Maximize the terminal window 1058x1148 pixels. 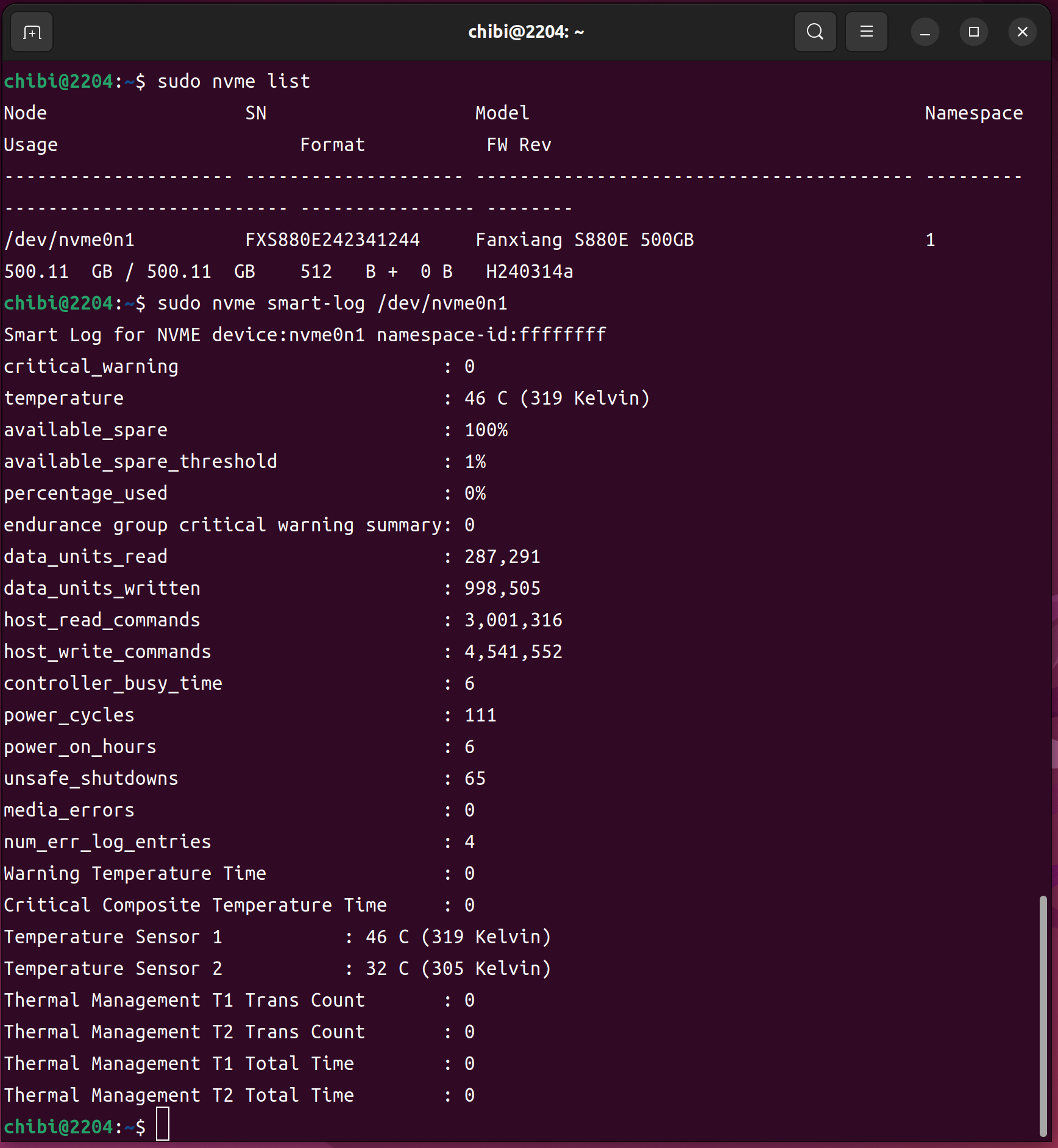(x=973, y=32)
